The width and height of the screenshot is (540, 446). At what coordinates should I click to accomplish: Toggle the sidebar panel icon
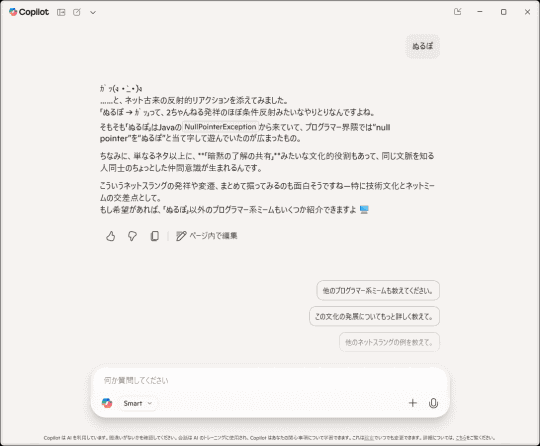coord(61,12)
